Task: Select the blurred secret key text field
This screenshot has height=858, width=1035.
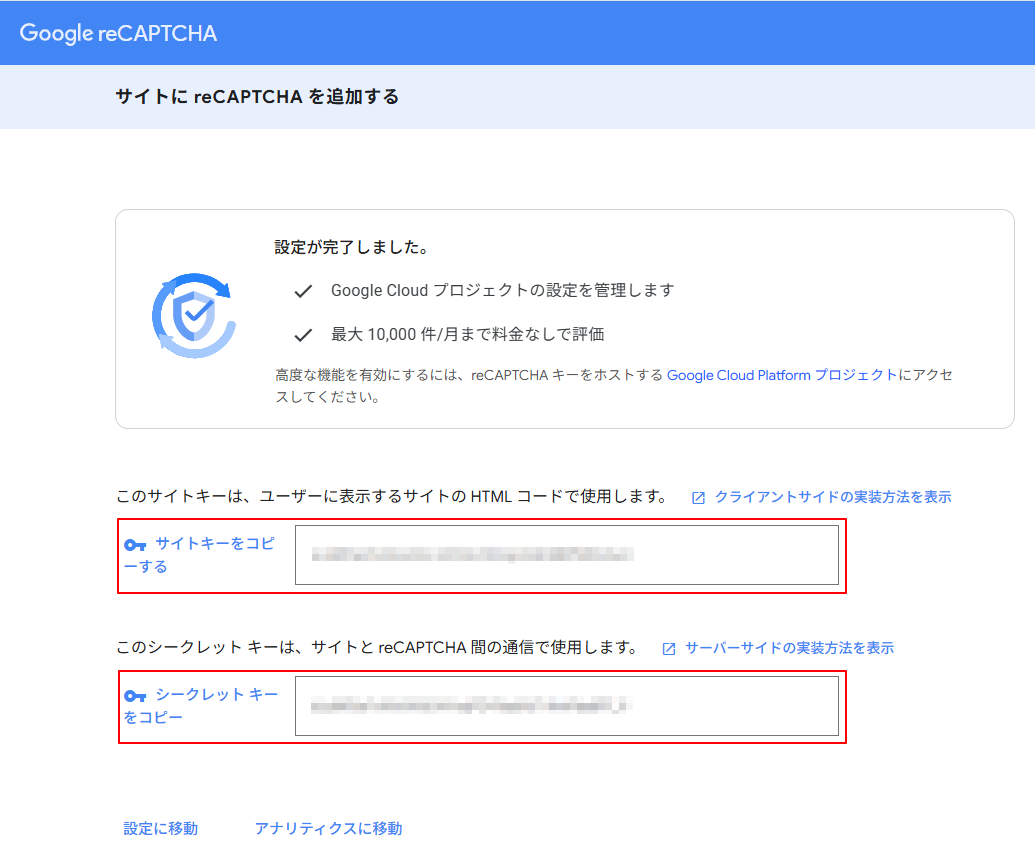Action: click(565, 707)
